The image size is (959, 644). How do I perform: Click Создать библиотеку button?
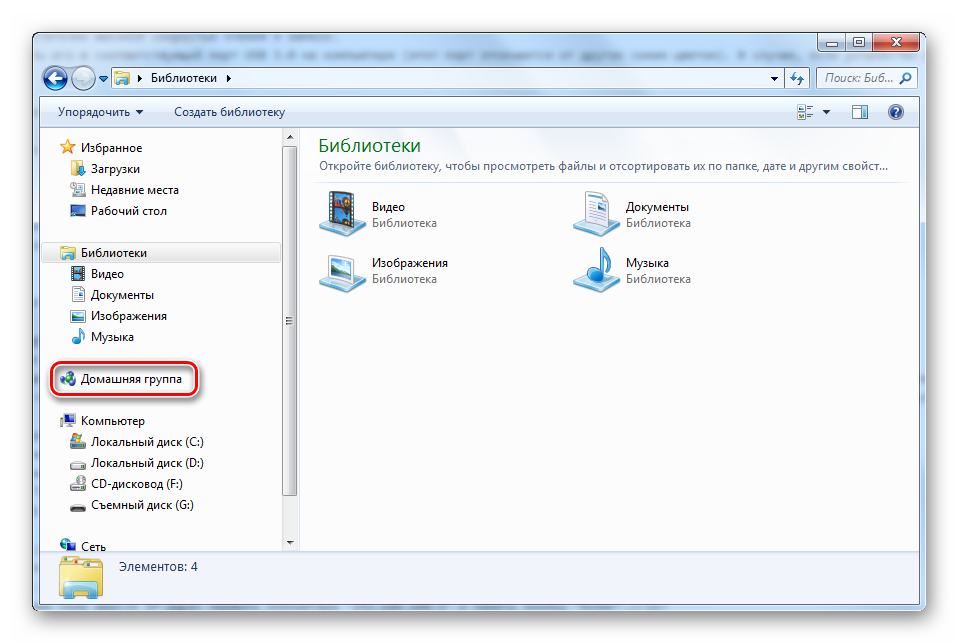point(229,112)
